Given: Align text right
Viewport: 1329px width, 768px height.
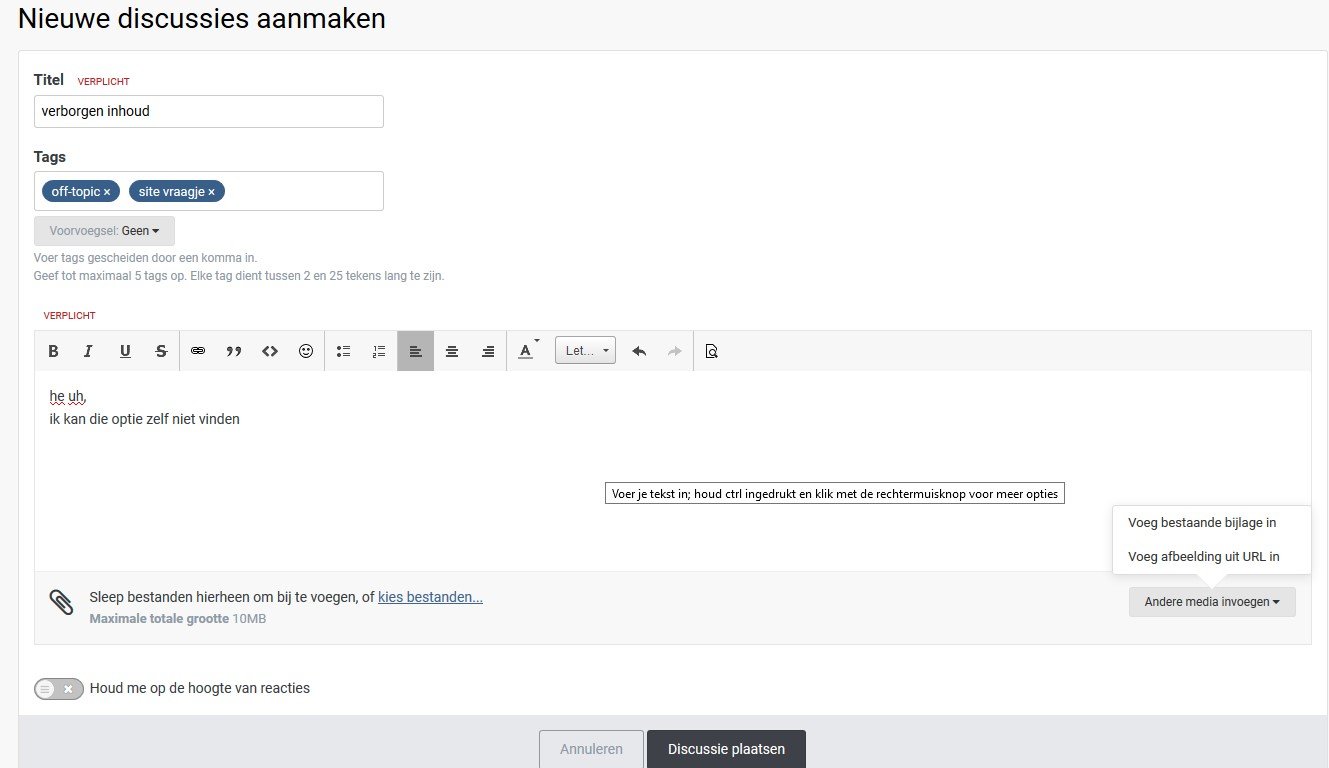Looking at the screenshot, I should [488, 351].
